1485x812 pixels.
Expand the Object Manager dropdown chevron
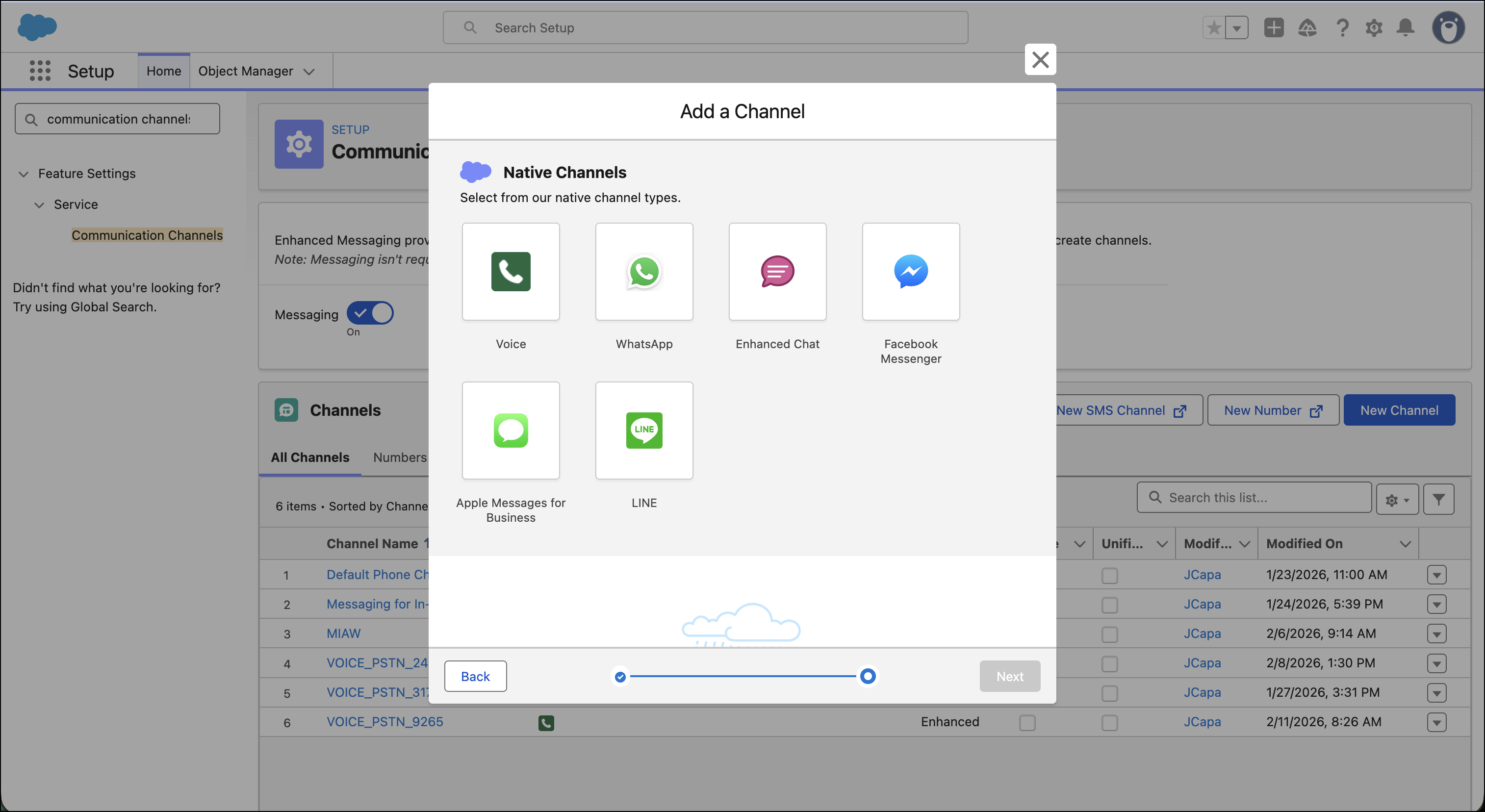pos(309,72)
